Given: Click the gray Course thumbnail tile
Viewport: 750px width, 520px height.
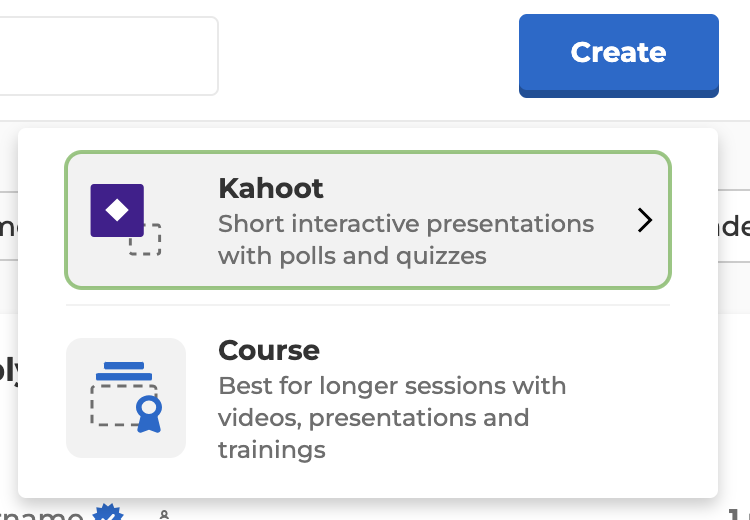Looking at the screenshot, I should 126,398.
